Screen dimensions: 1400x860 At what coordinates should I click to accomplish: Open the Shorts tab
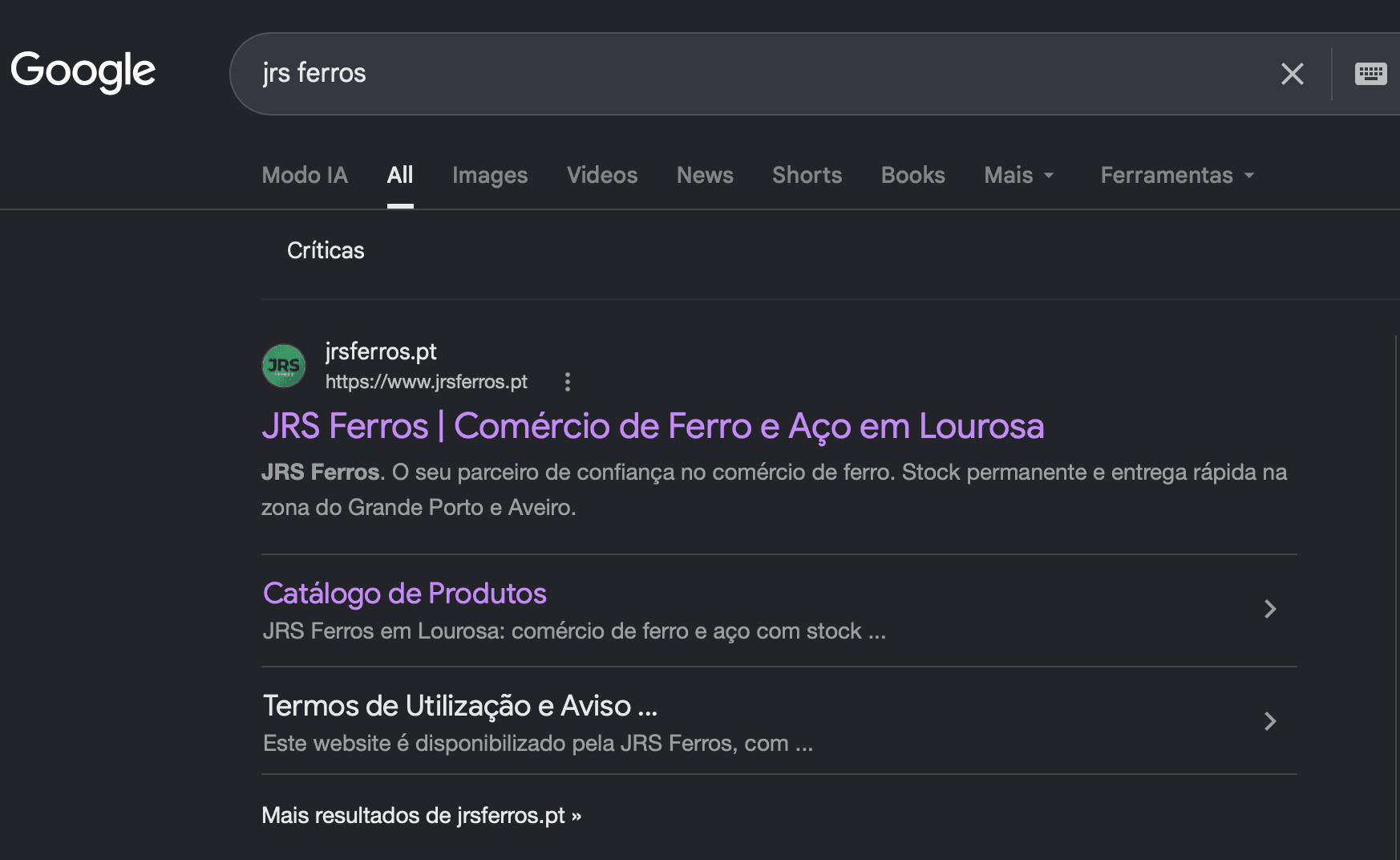pyautogui.click(x=807, y=175)
